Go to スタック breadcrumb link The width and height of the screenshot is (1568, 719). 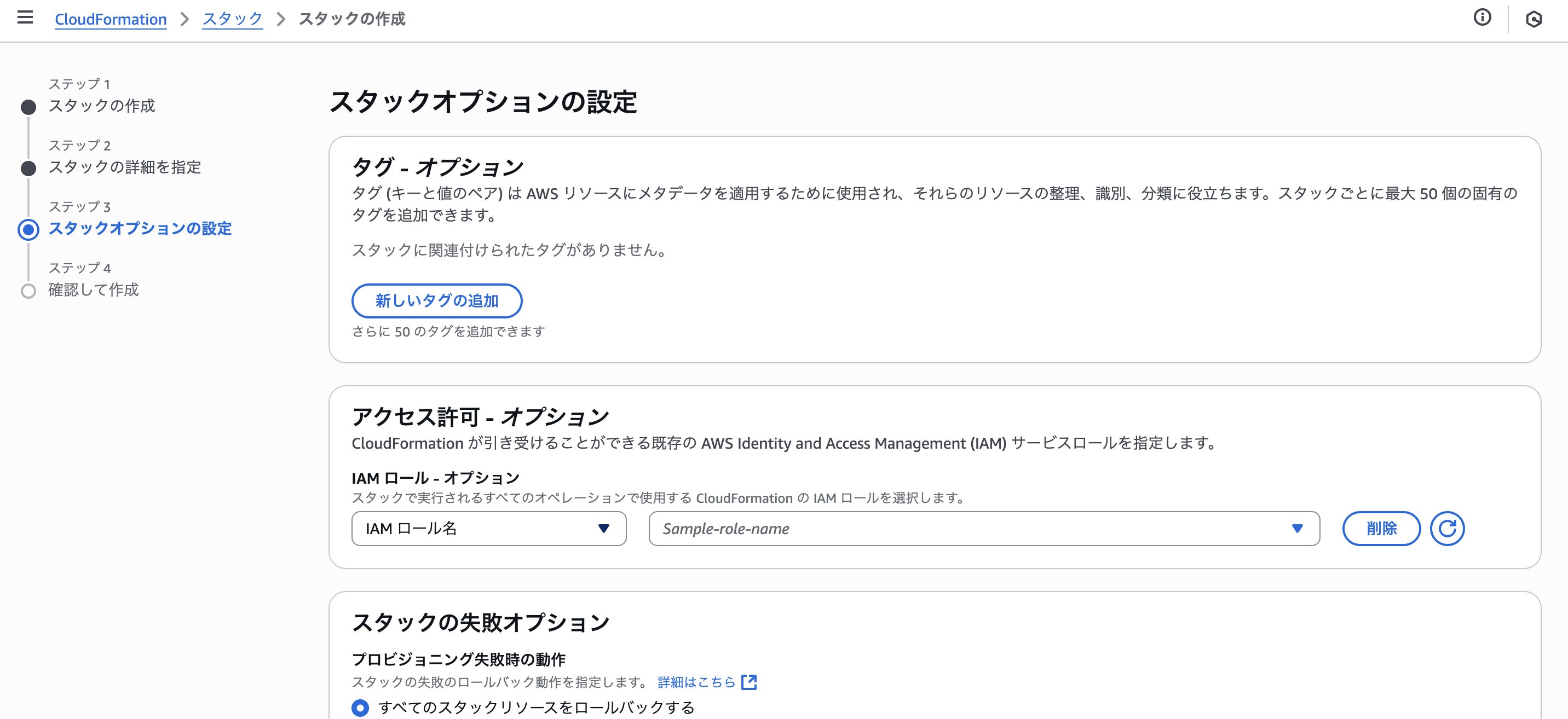click(233, 20)
